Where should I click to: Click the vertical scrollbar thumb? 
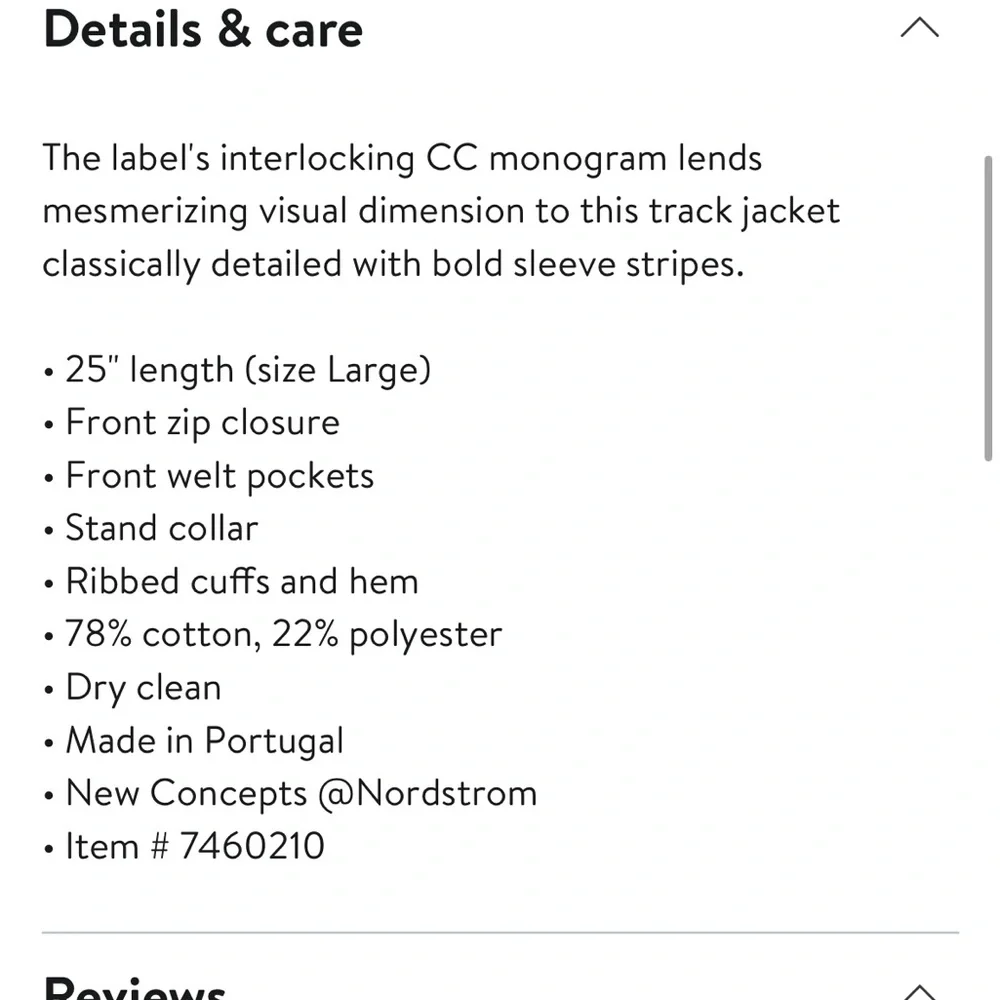(x=988, y=308)
